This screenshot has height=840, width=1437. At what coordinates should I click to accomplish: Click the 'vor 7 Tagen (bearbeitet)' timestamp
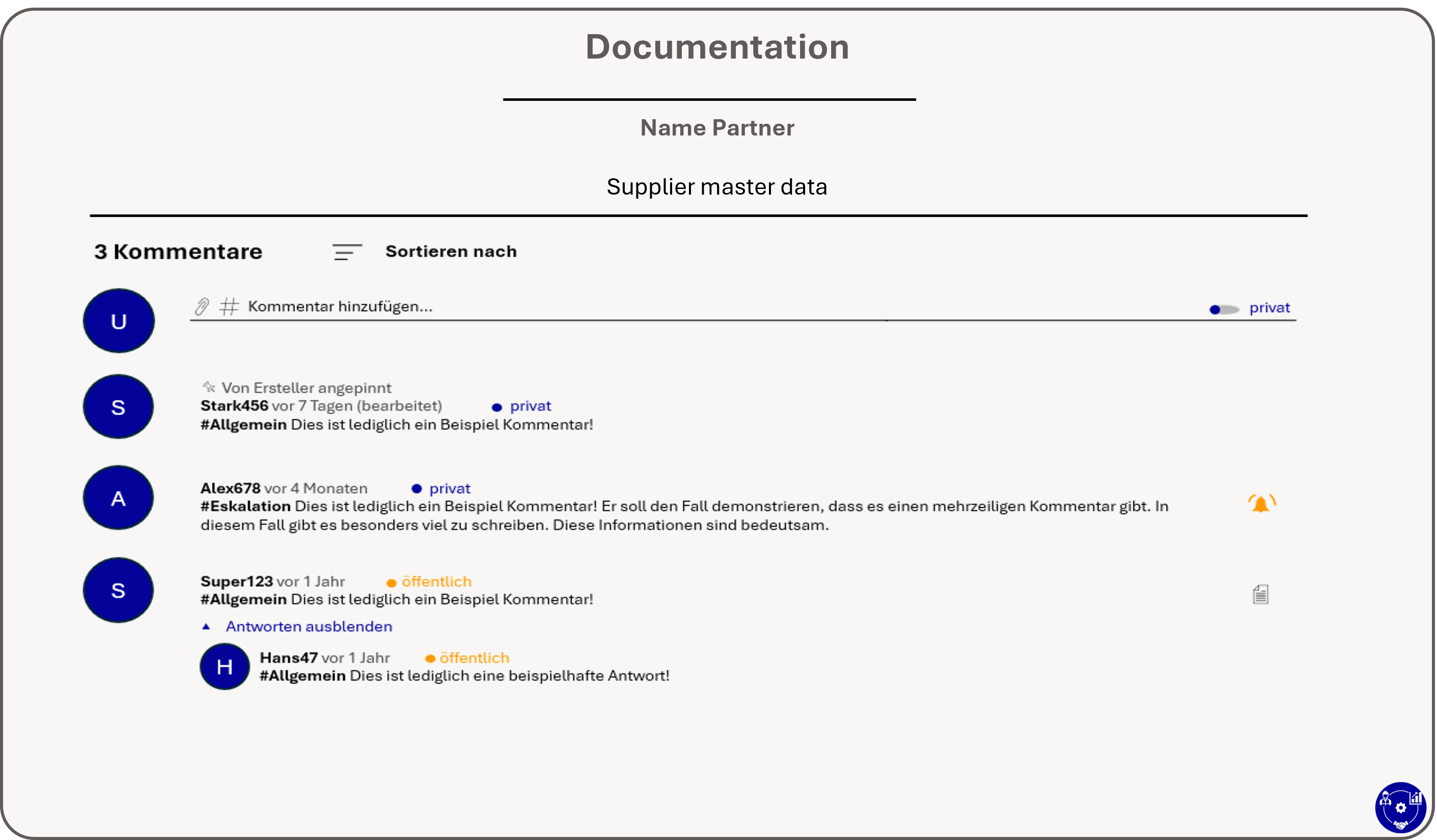coord(357,406)
